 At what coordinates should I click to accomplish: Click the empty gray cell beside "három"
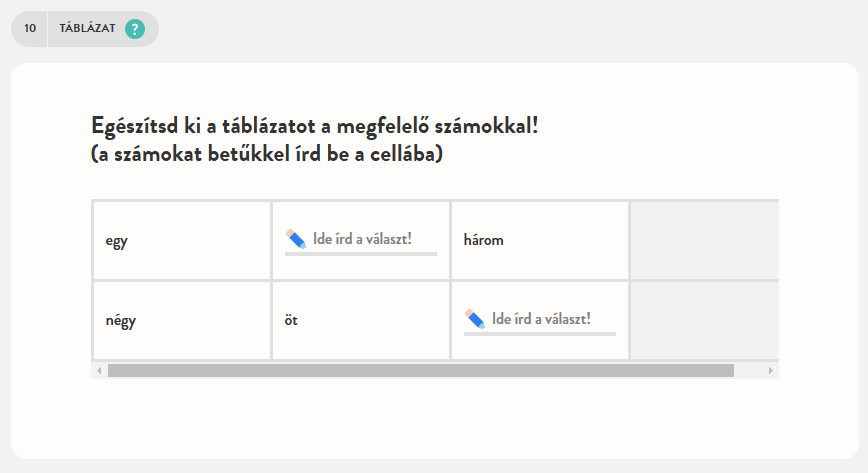click(704, 241)
